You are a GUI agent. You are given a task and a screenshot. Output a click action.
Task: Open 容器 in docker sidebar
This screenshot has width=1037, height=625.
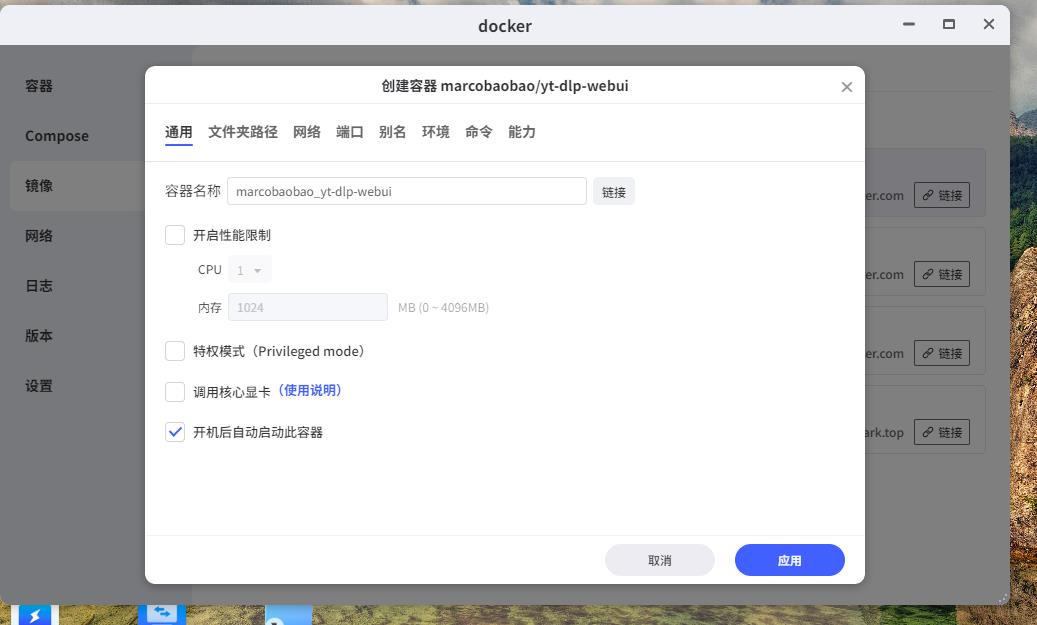coord(39,86)
